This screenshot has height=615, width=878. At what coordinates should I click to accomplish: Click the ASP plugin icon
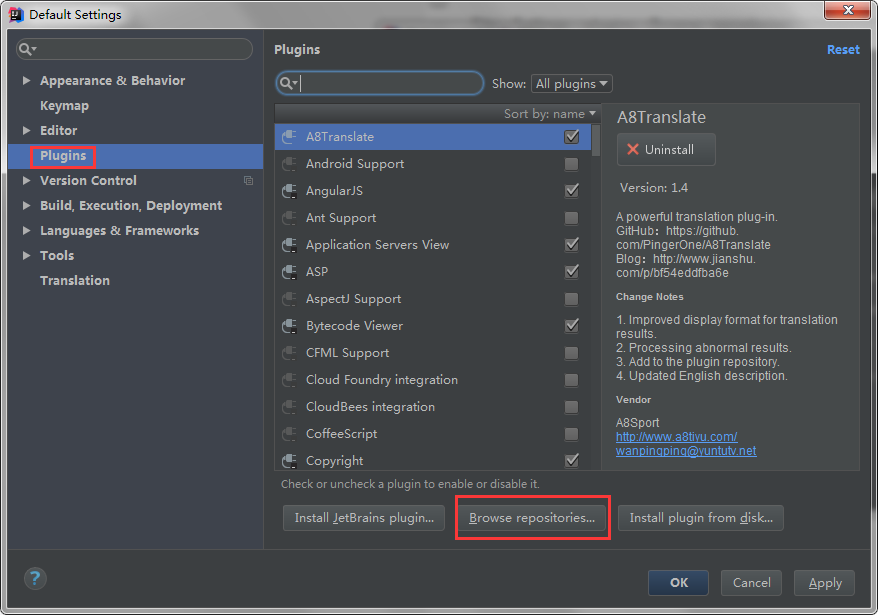[291, 271]
